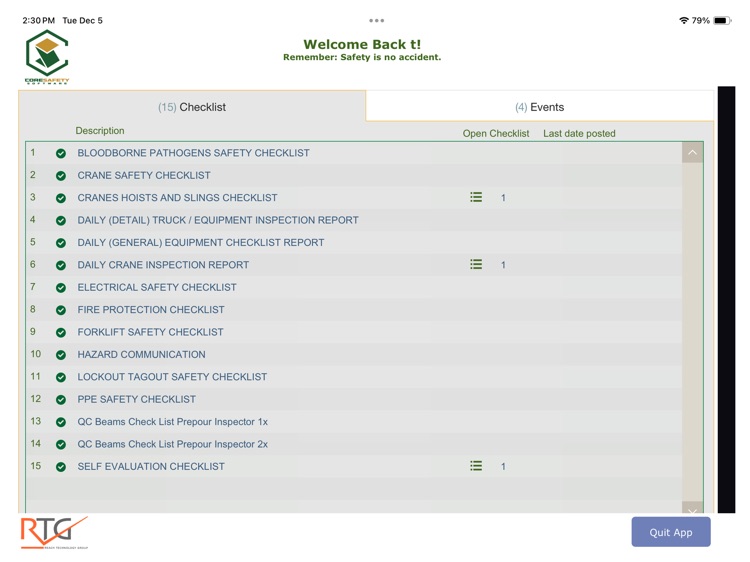This screenshot has width=750, height=562.
Task: Click row number 10 in the checklist
Action: coord(36,354)
